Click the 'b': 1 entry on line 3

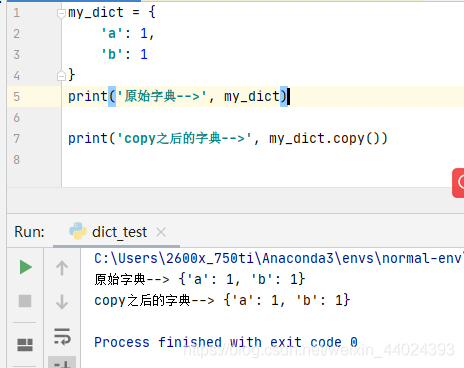pos(124,55)
